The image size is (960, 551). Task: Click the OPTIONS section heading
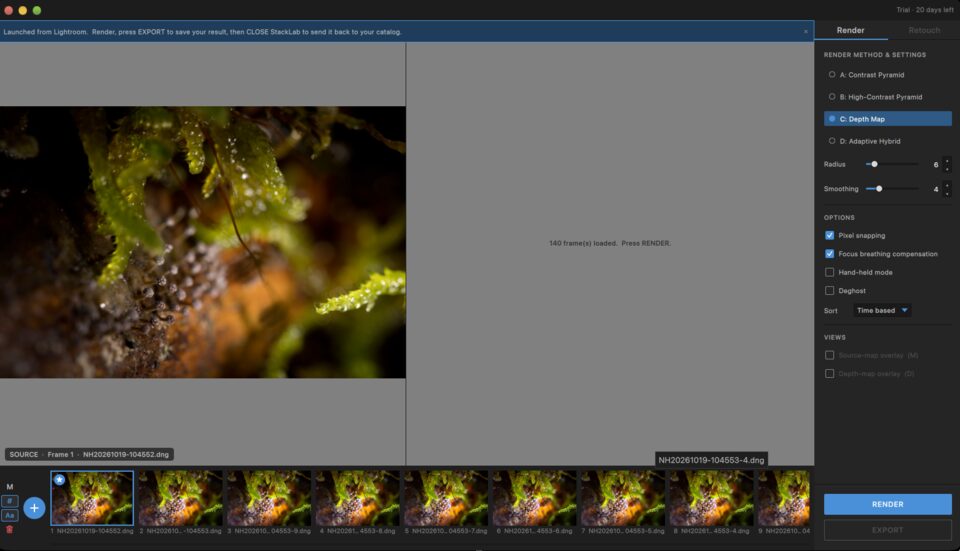839,217
